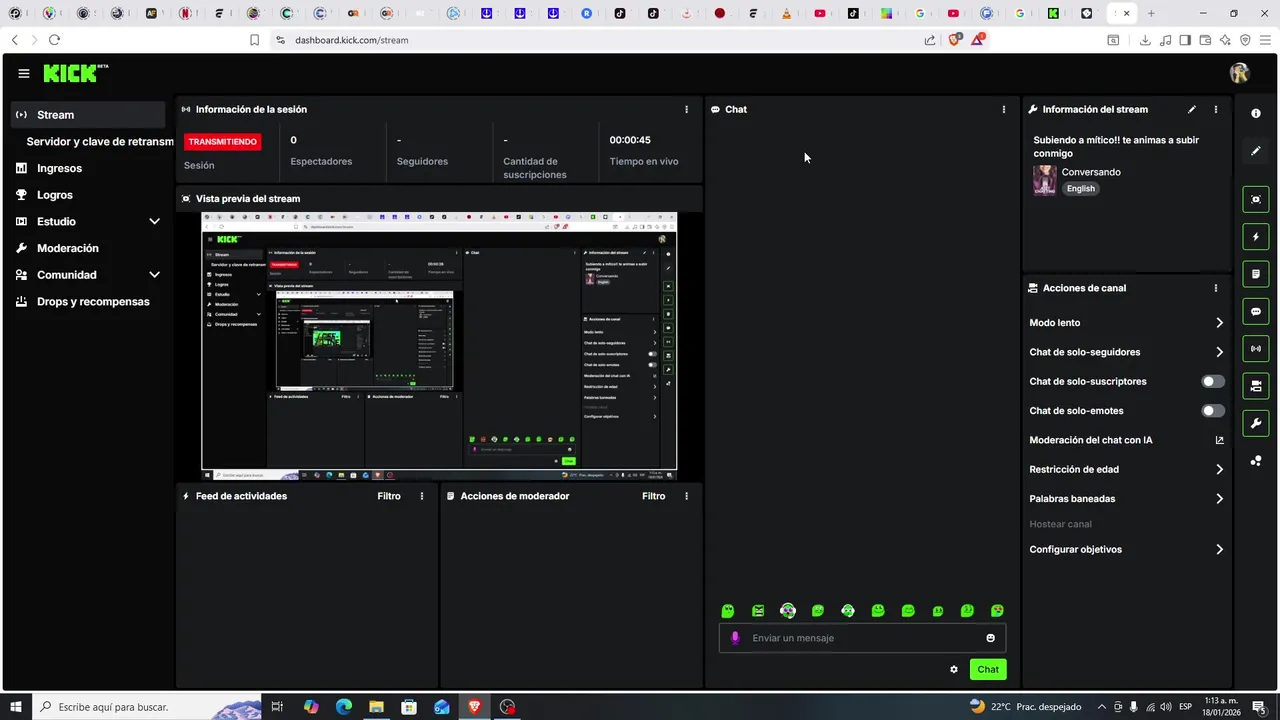This screenshot has width=1280, height=720.
Task: Open Filtro in Feed de actividades
Action: coord(389,496)
